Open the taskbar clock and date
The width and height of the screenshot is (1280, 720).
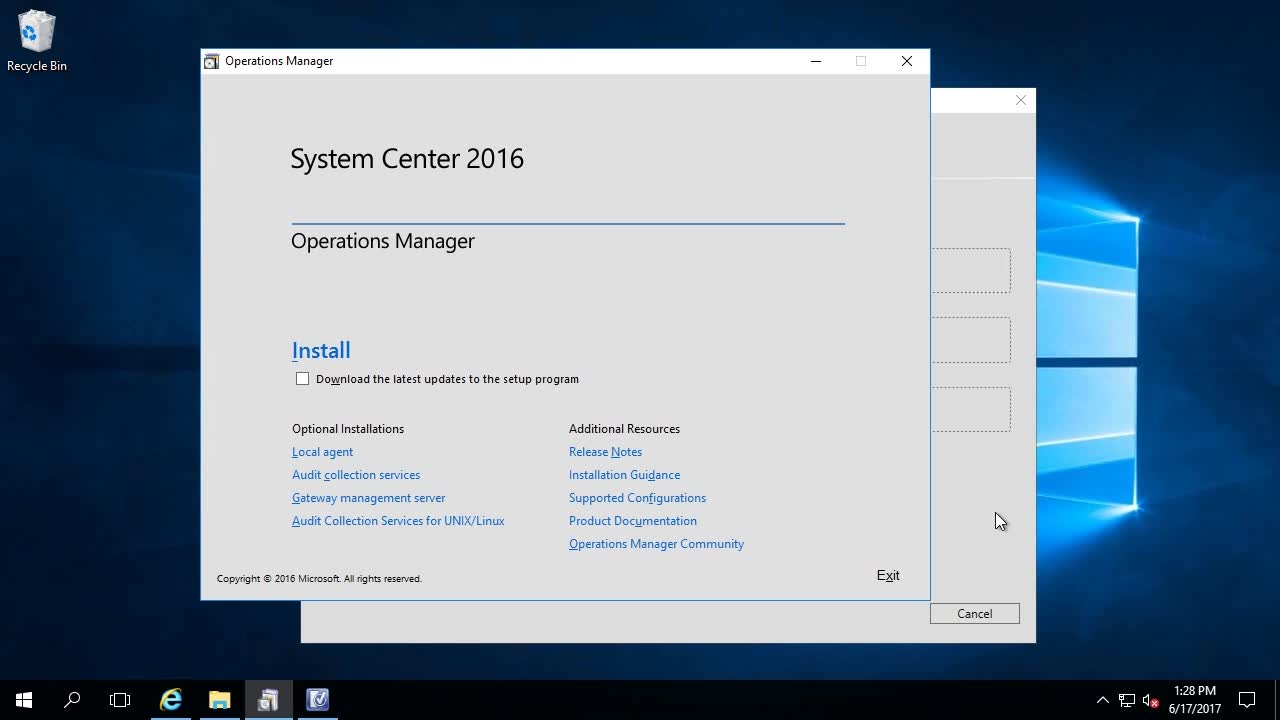pyautogui.click(x=1195, y=700)
